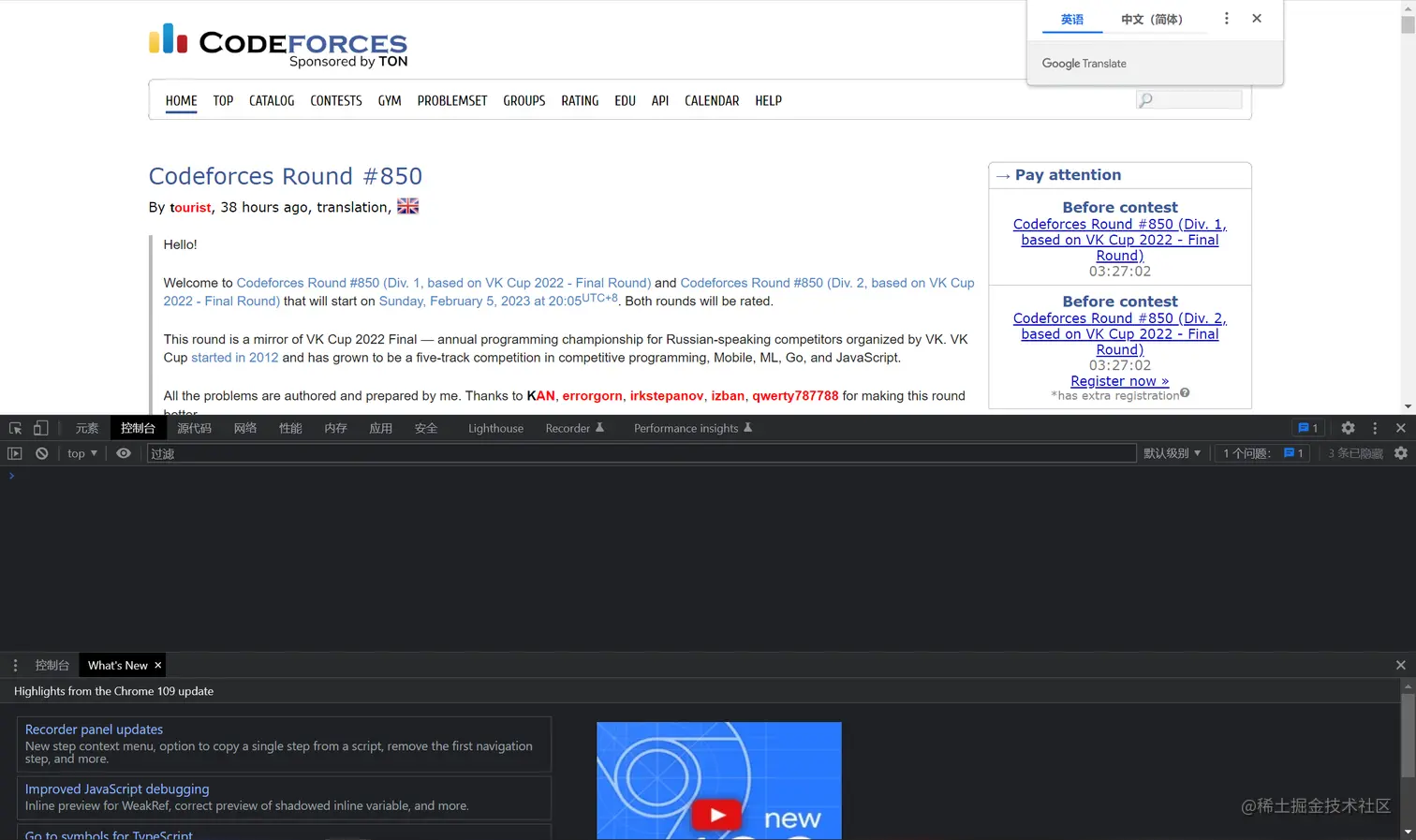Open the Application tab (应用)
This screenshot has height=840, width=1416.
tap(380, 428)
